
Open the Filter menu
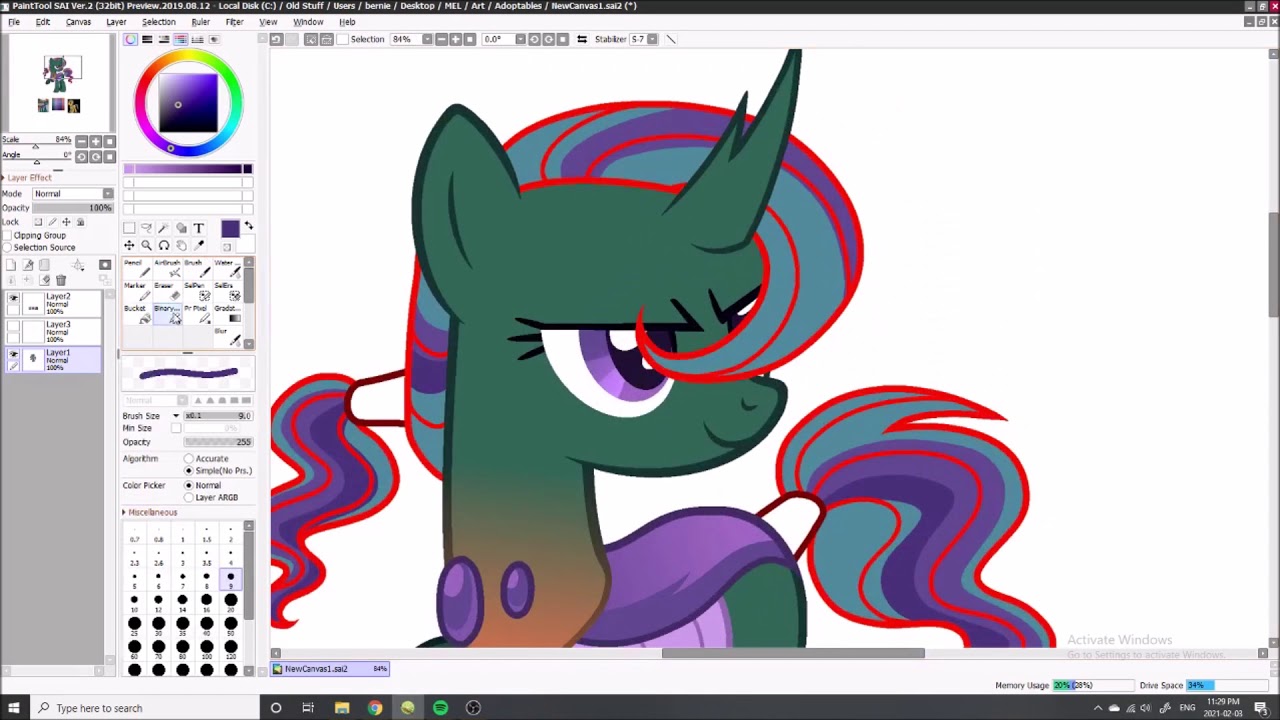coord(234,22)
